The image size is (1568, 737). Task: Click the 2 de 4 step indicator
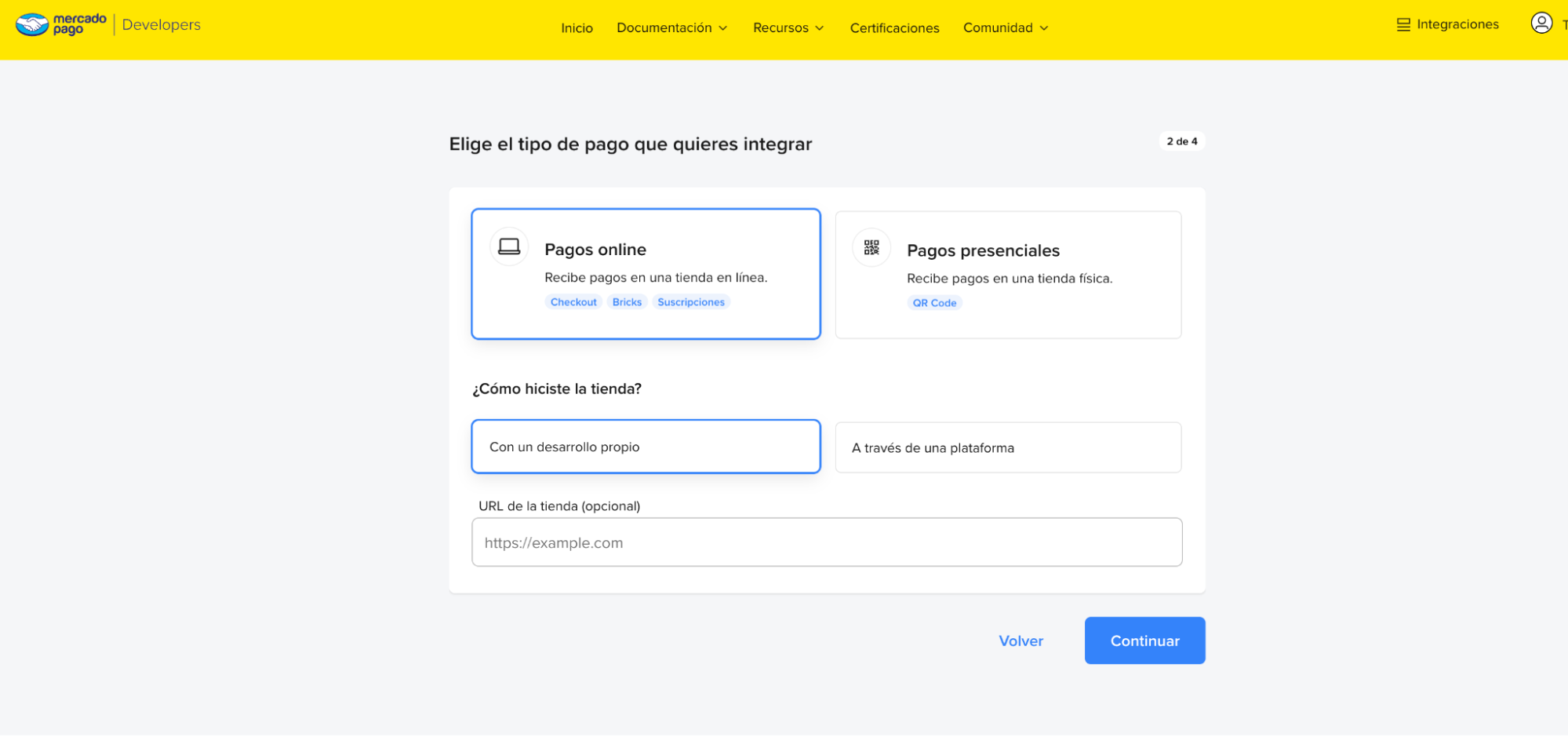click(x=1182, y=141)
